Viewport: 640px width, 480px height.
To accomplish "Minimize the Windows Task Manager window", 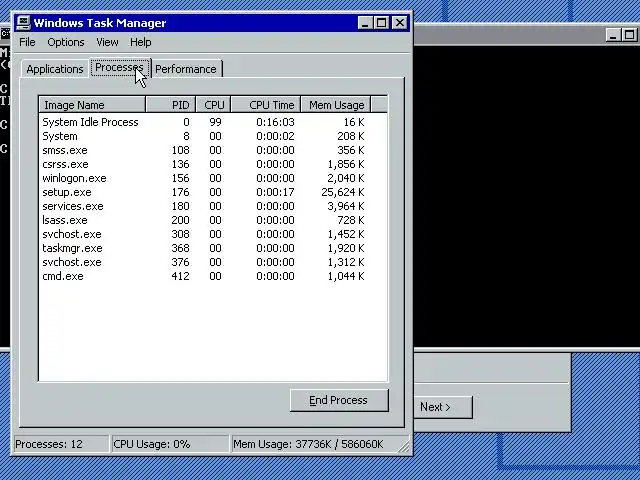I will click(x=366, y=23).
